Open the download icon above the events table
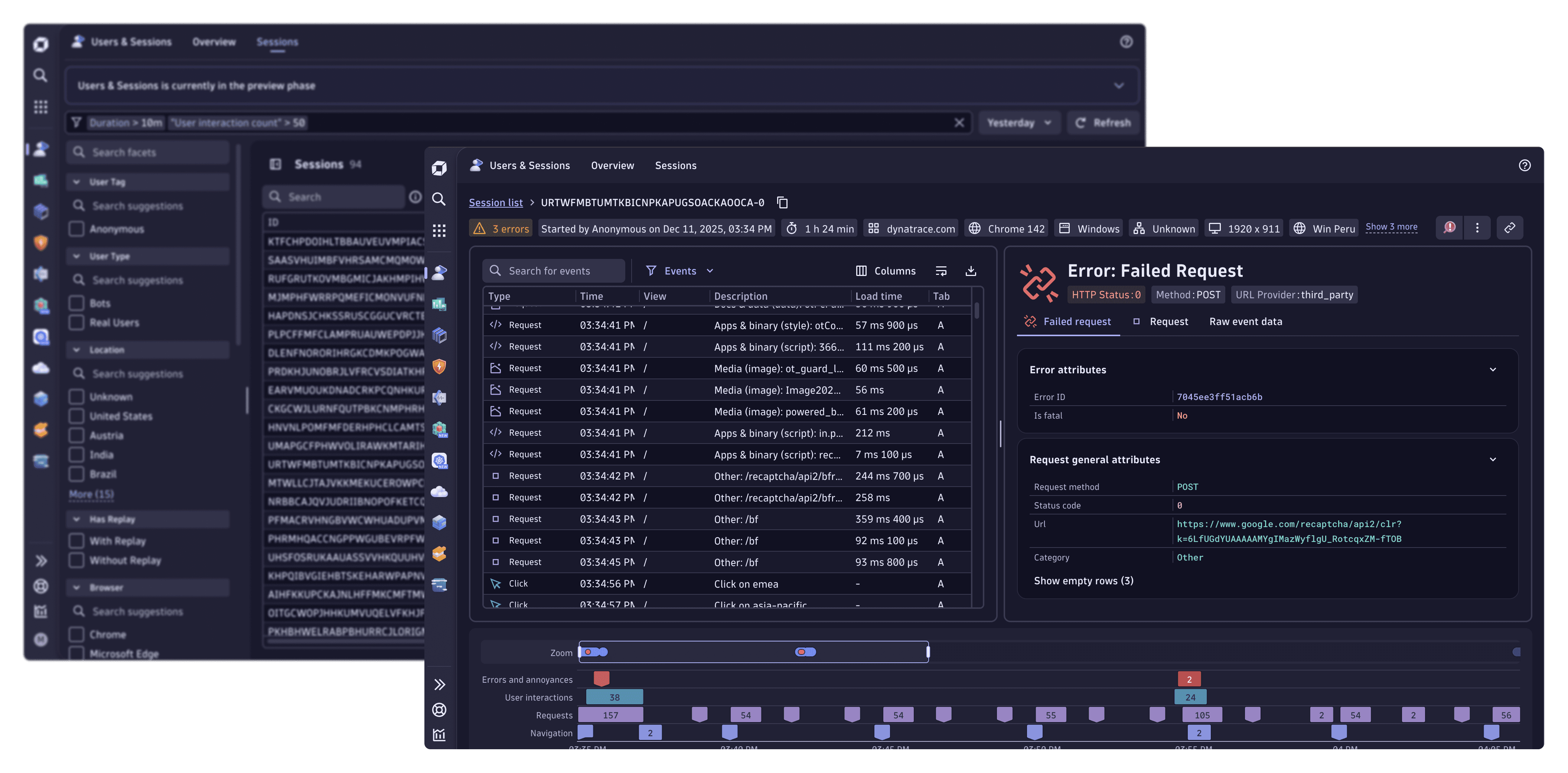The height and width of the screenshot is (773, 1568). pos(971,270)
